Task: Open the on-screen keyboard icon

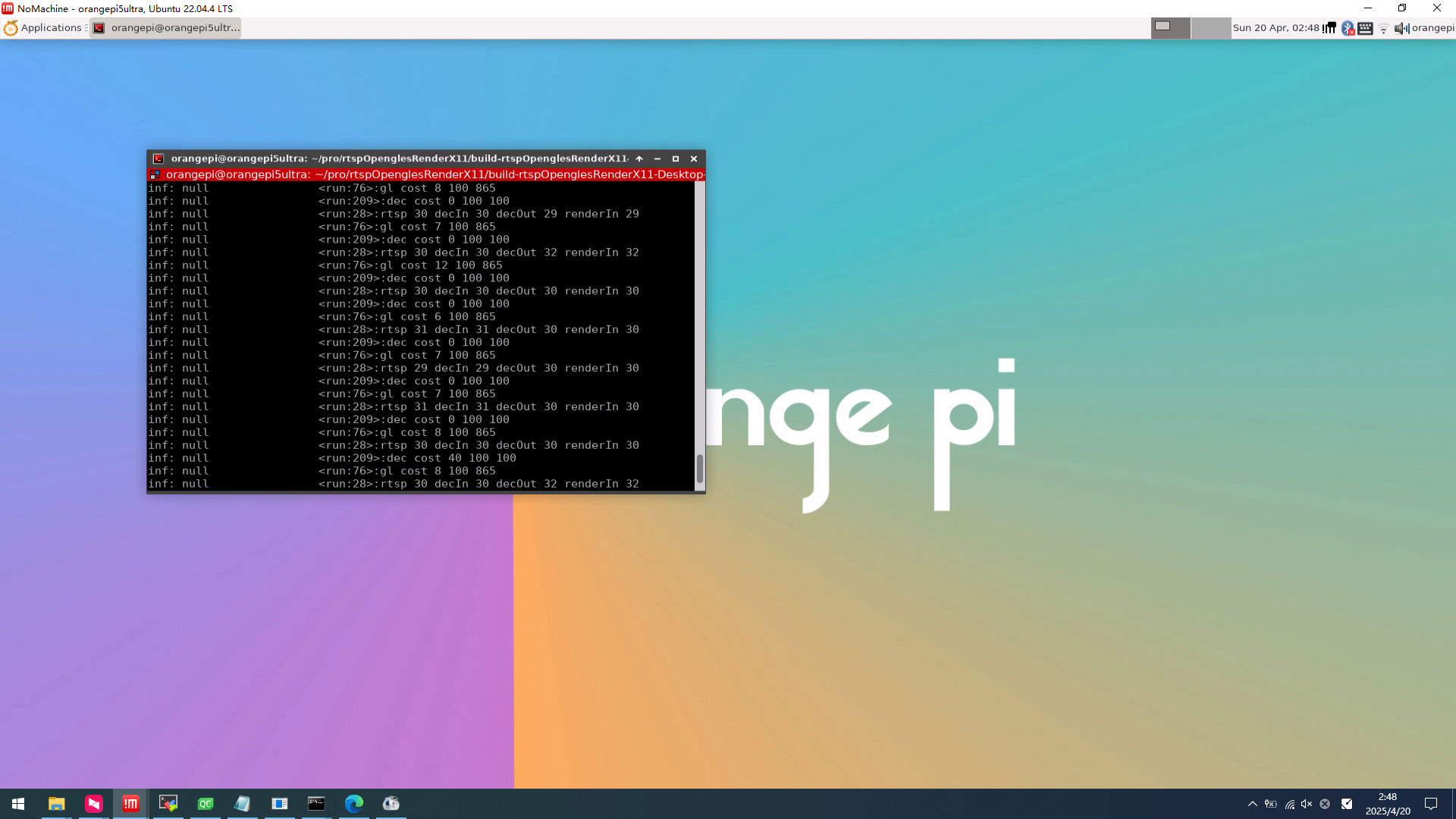Action: pos(1365,28)
